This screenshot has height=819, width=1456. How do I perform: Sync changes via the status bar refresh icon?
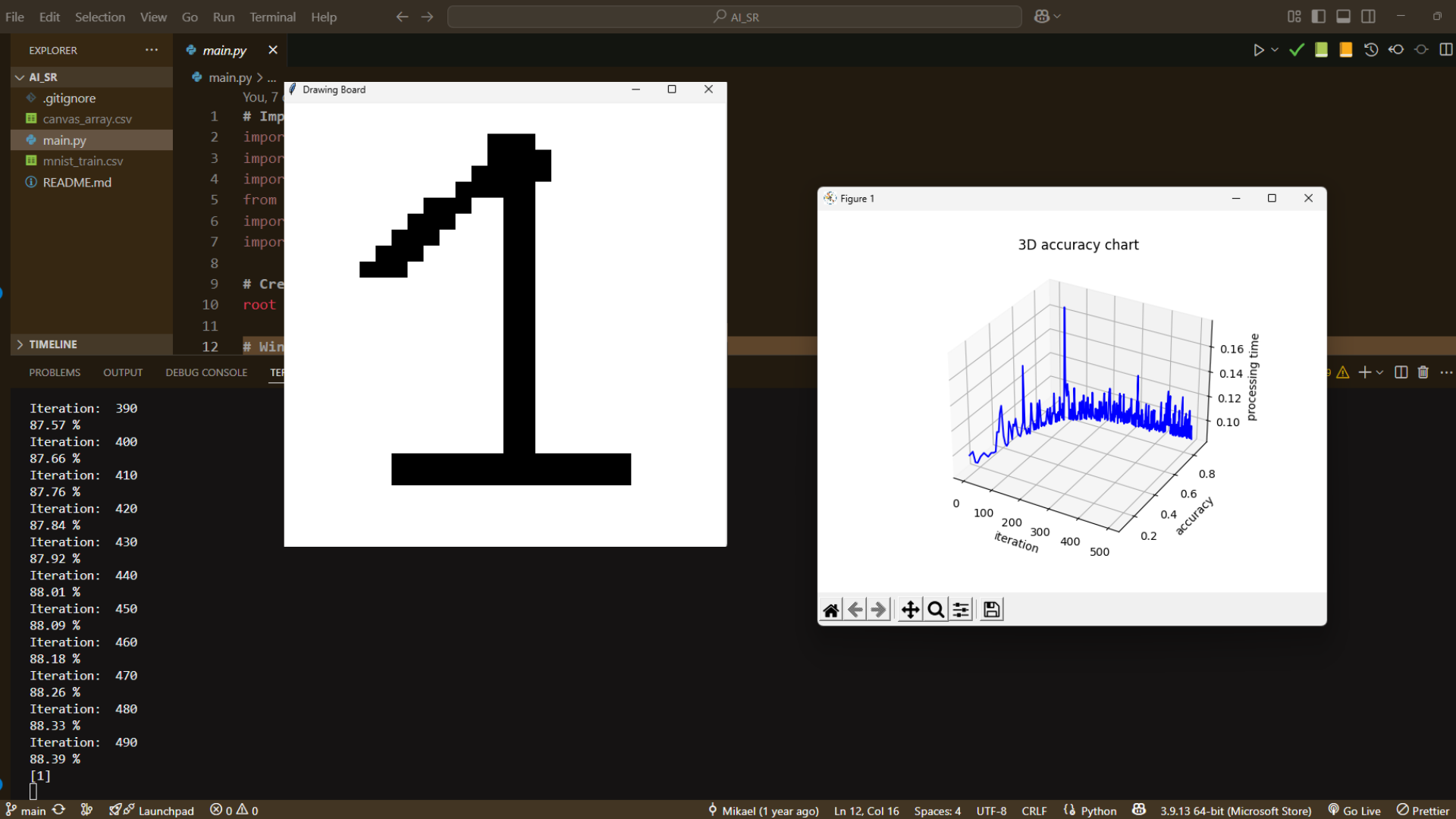pyautogui.click(x=60, y=810)
